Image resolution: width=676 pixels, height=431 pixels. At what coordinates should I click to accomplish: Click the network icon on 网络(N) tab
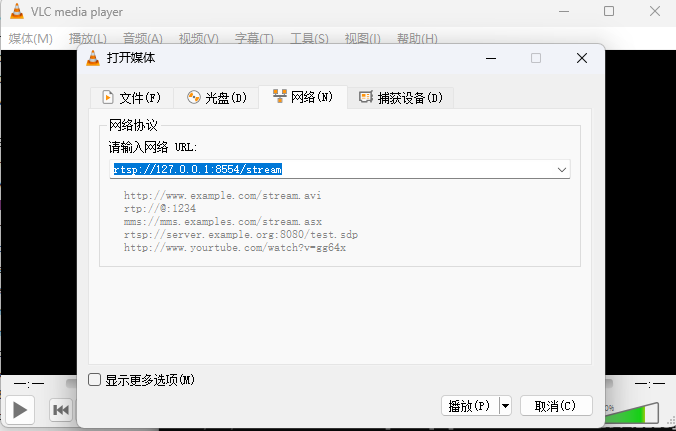280,96
